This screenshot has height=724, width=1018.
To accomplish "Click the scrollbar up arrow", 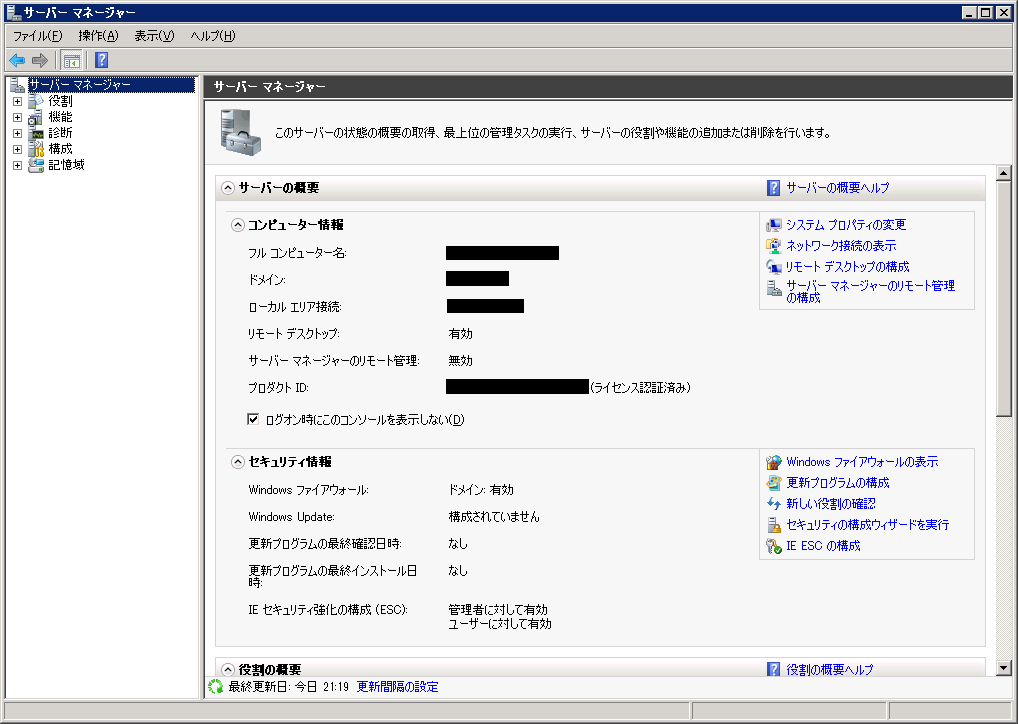I will [1004, 173].
